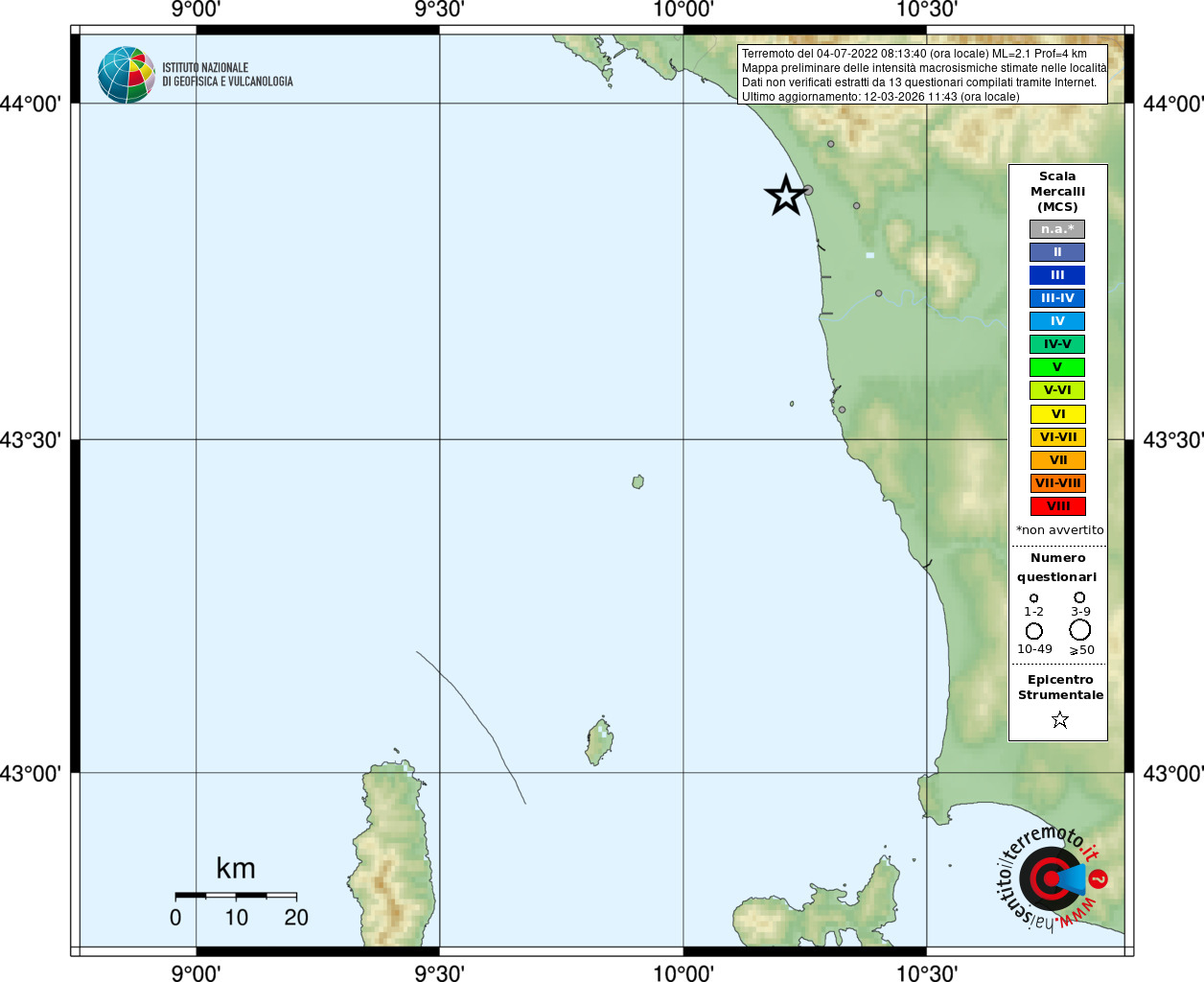Click the scale bar 20 label

pos(296,918)
